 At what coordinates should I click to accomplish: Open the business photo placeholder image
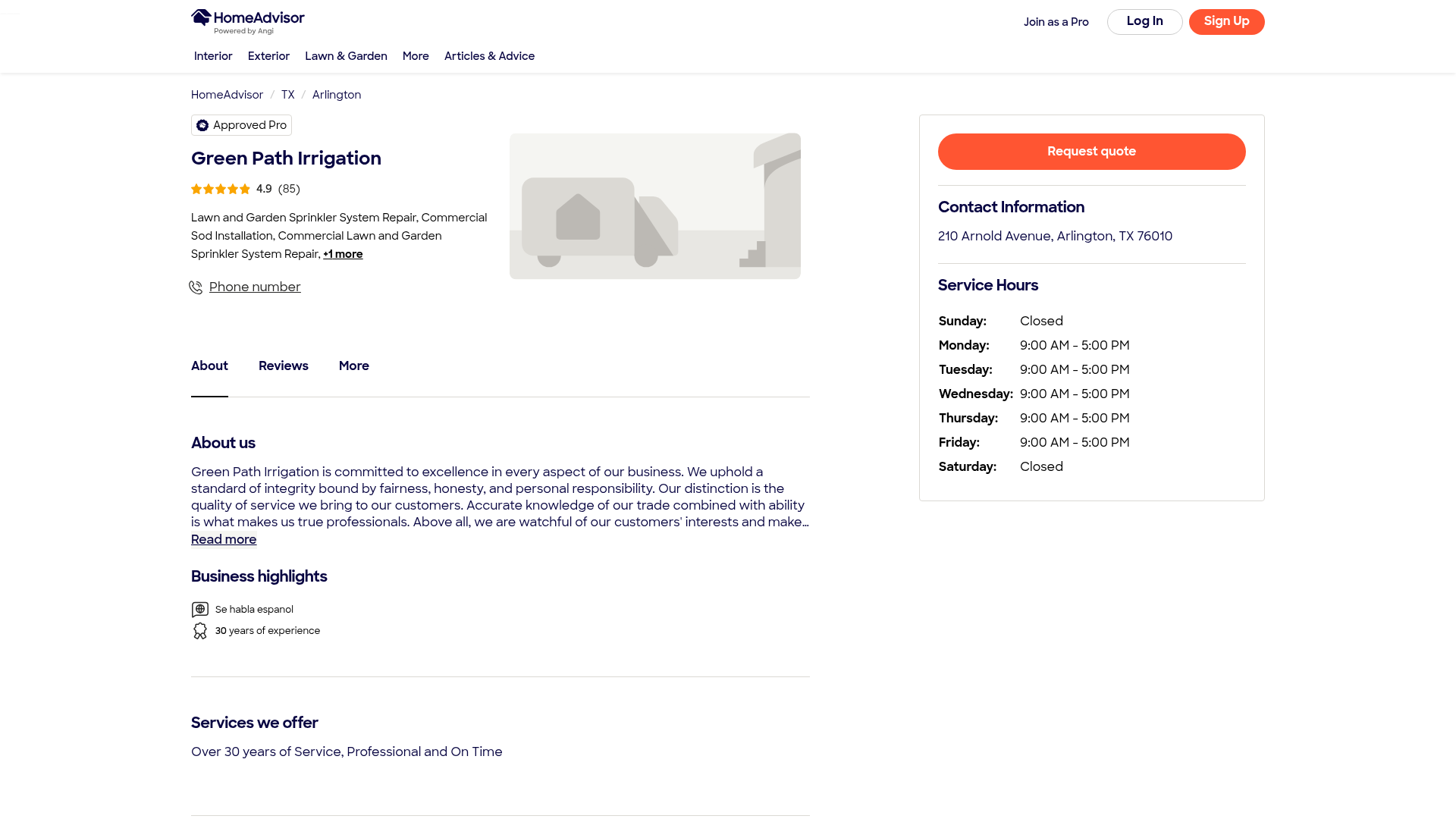pyautogui.click(x=654, y=206)
